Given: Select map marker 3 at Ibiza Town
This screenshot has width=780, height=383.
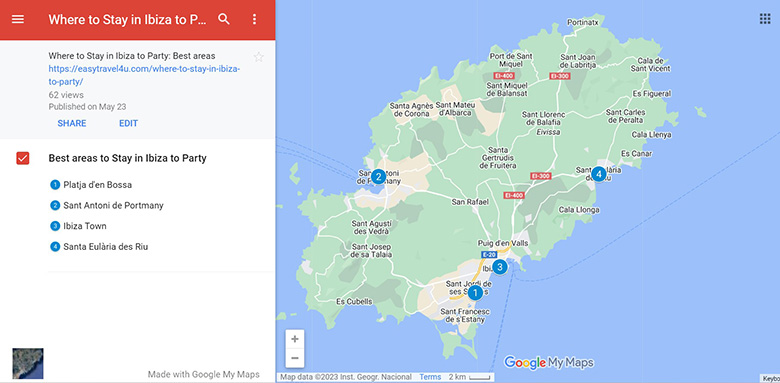Looking at the screenshot, I should (x=499, y=267).
